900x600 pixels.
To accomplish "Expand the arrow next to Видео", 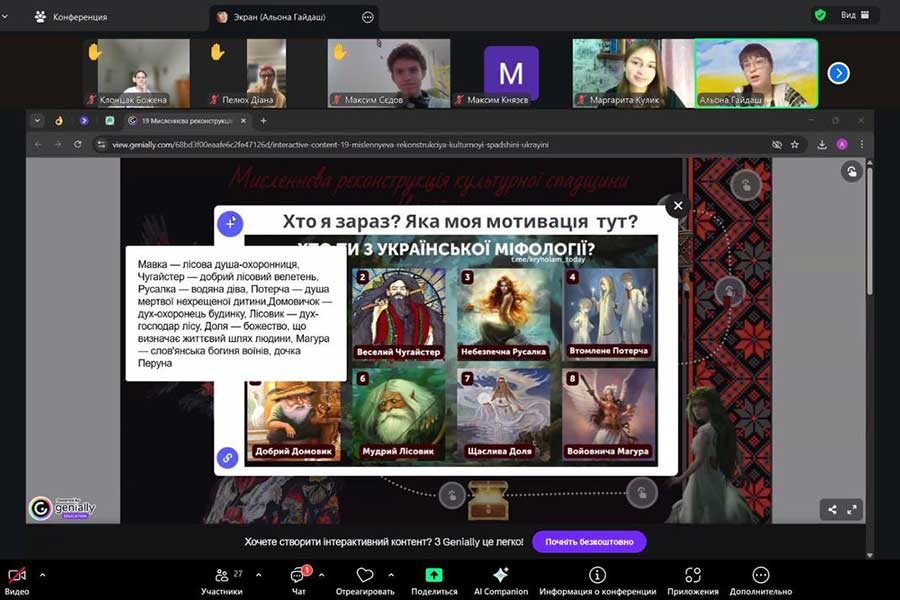I will pyautogui.click(x=42, y=575).
